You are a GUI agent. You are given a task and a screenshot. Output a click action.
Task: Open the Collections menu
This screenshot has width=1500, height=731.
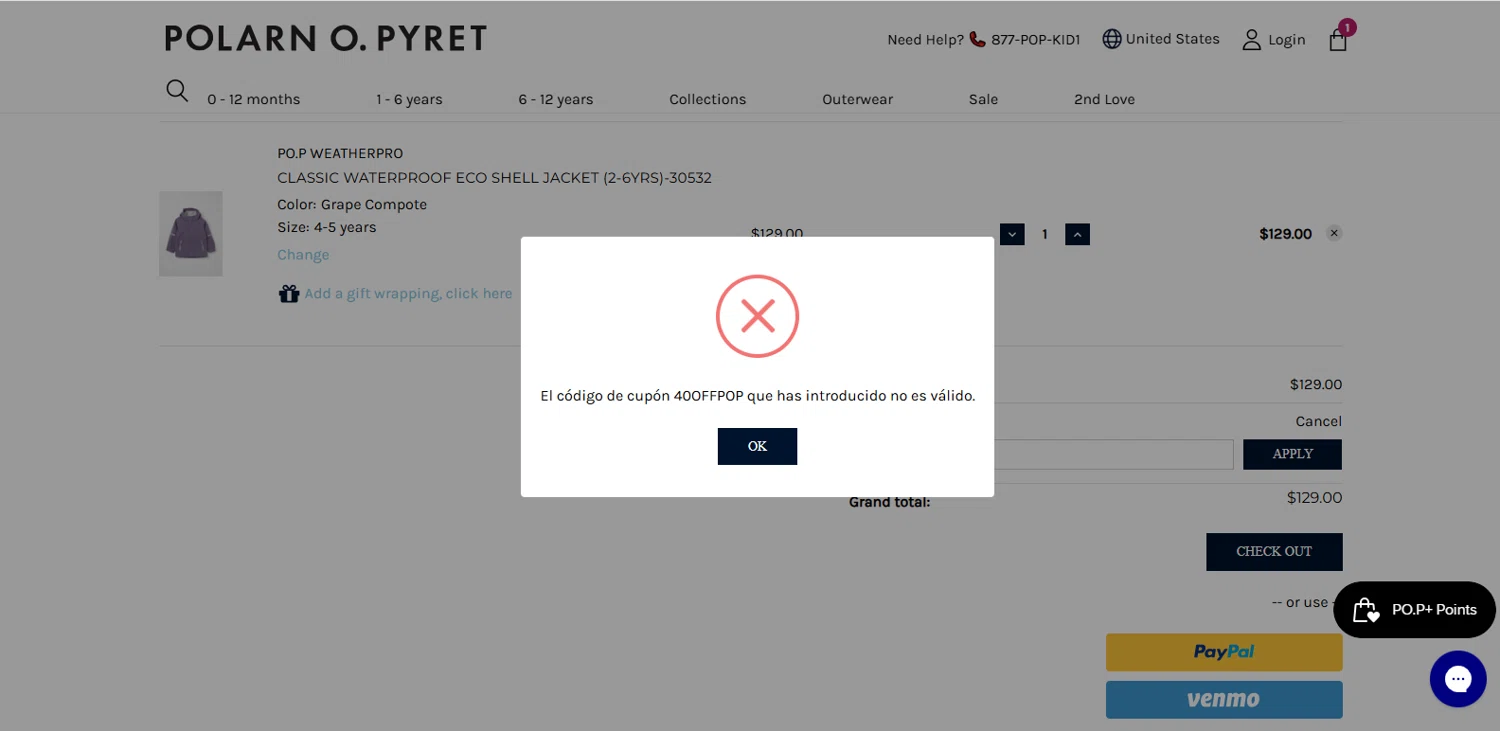click(x=707, y=99)
